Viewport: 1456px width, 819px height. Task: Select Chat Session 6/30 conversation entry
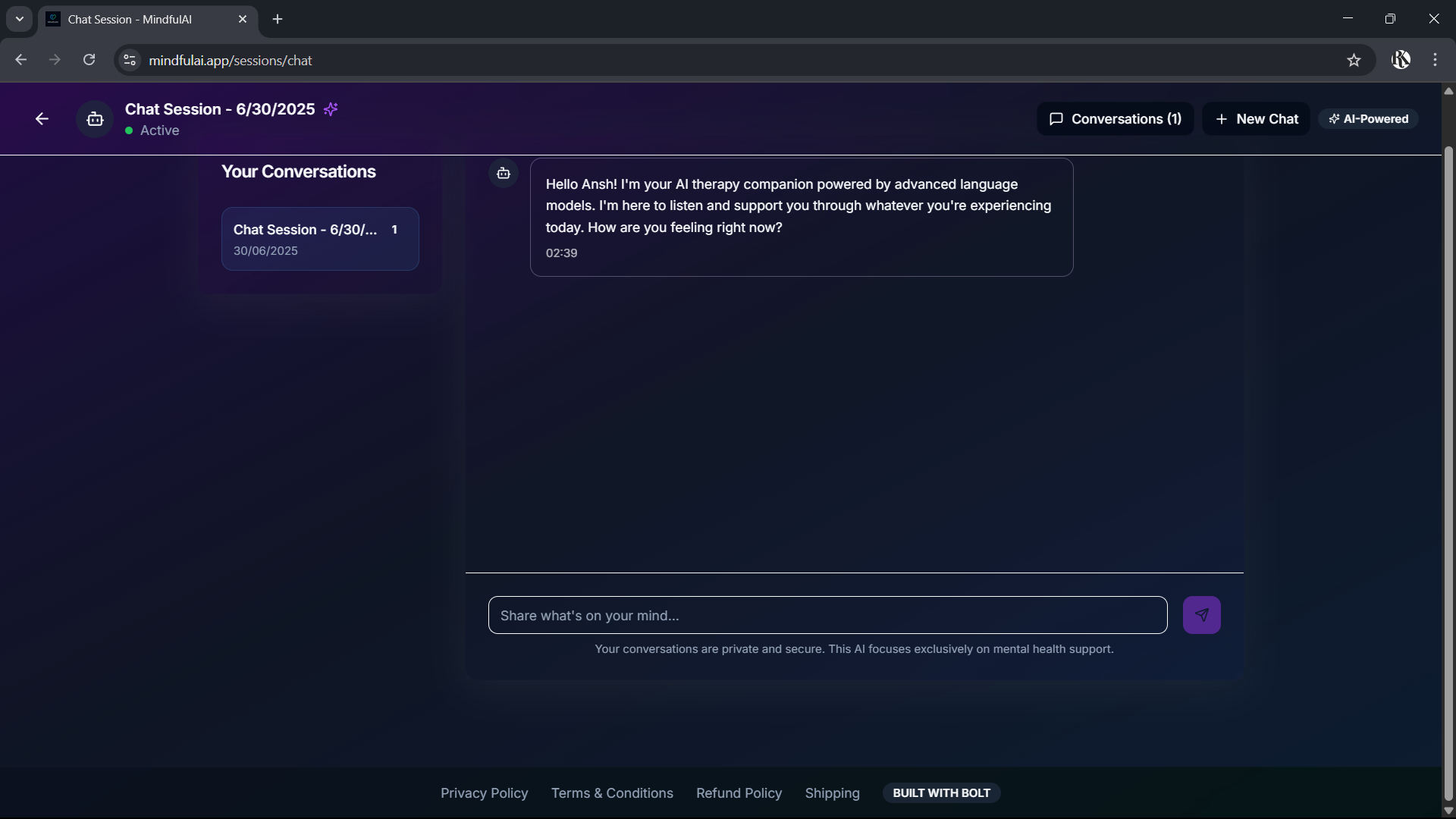(x=320, y=239)
